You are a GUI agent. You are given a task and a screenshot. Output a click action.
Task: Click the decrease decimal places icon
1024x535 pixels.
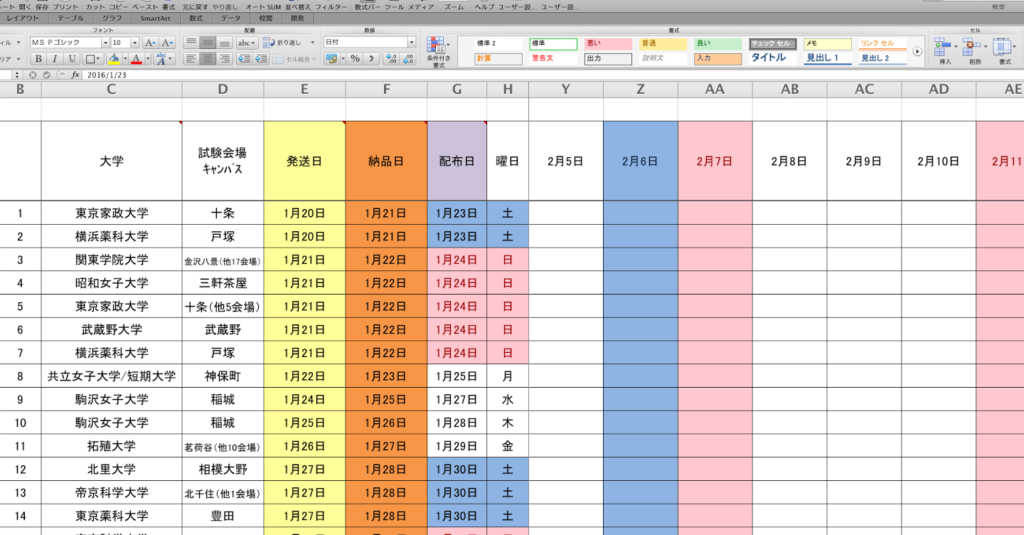[409, 59]
